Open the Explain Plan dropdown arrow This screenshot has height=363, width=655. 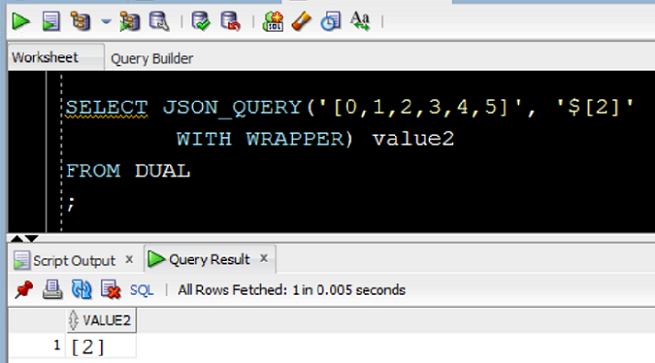(x=106, y=21)
